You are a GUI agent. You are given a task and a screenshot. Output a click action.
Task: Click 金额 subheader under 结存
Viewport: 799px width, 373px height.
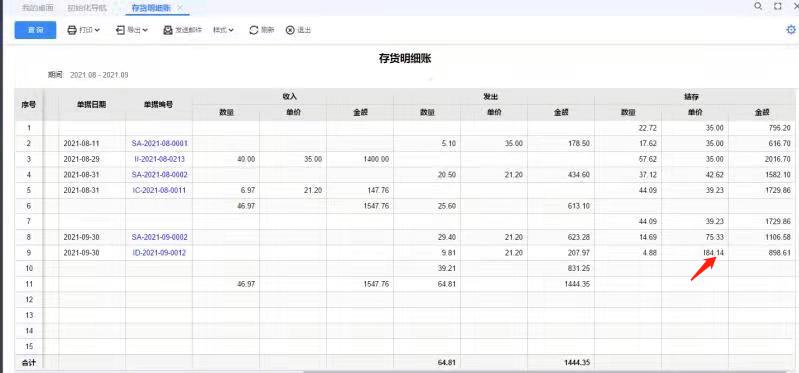coord(762,113)
